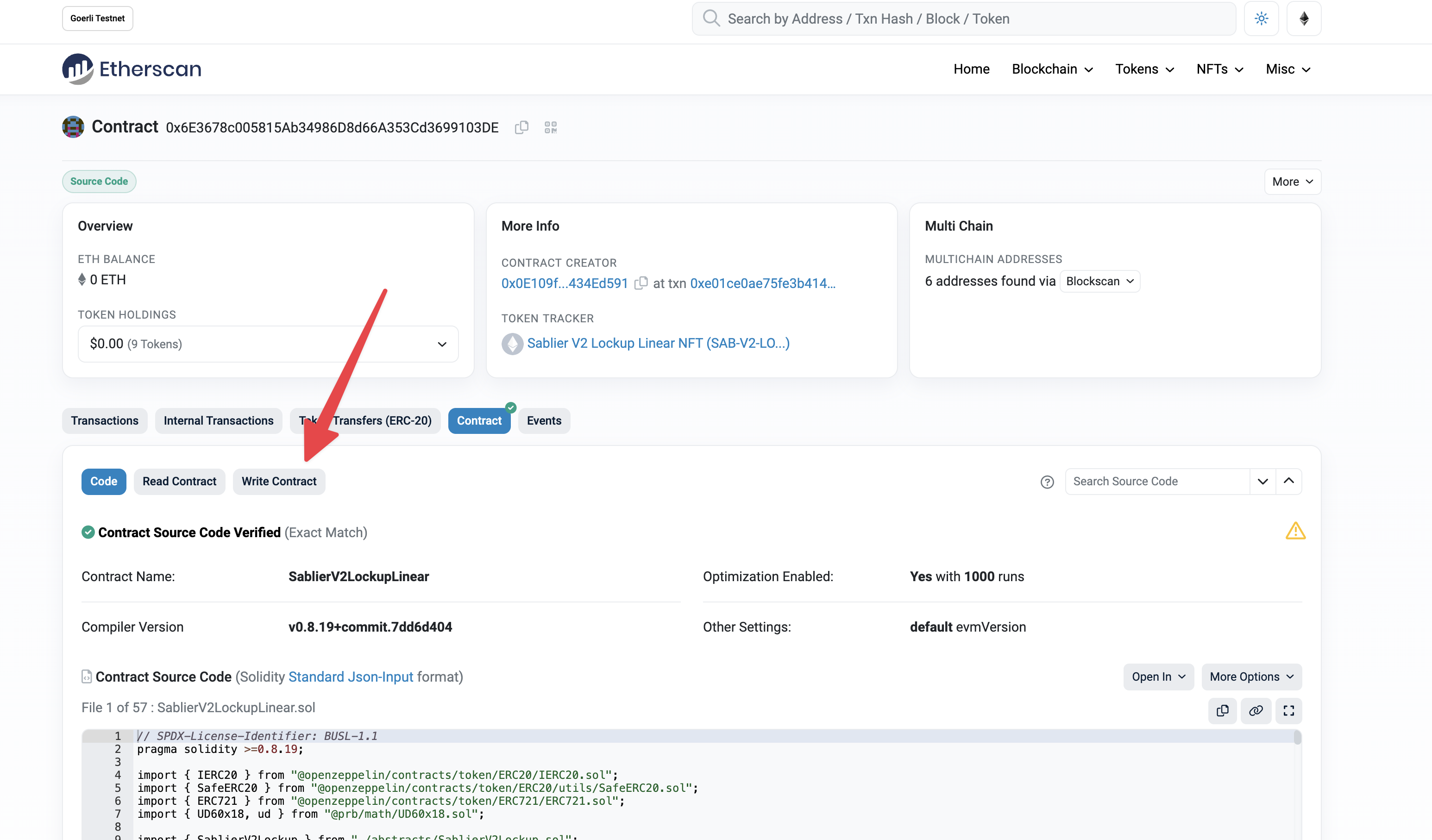Viewport: 1432px width, 840px height.
Task: Switch to the Internal Transactions tab
Action: coord(218,421)
